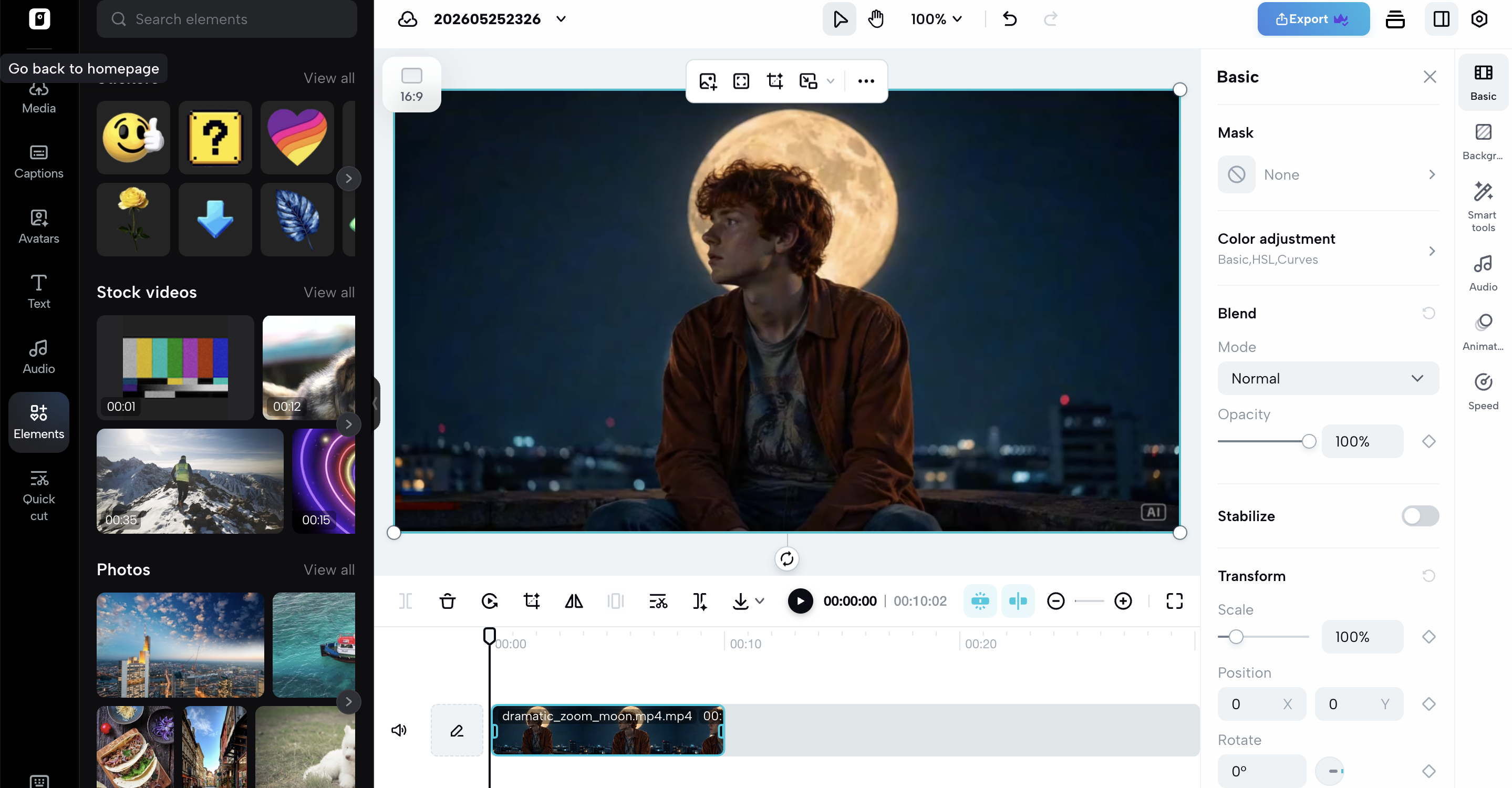Add an Opacity keyframe
1512x788 pixels.
point(1428,441)
